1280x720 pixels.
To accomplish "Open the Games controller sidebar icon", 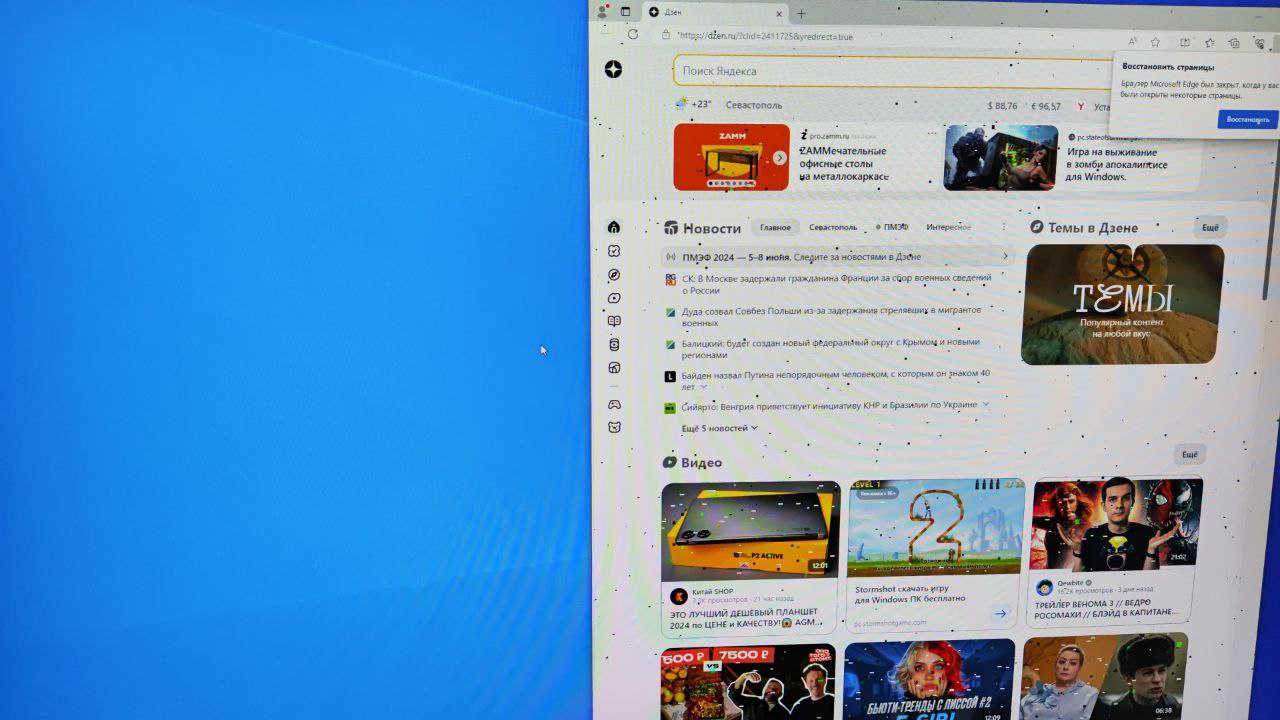I will [614, 404].
